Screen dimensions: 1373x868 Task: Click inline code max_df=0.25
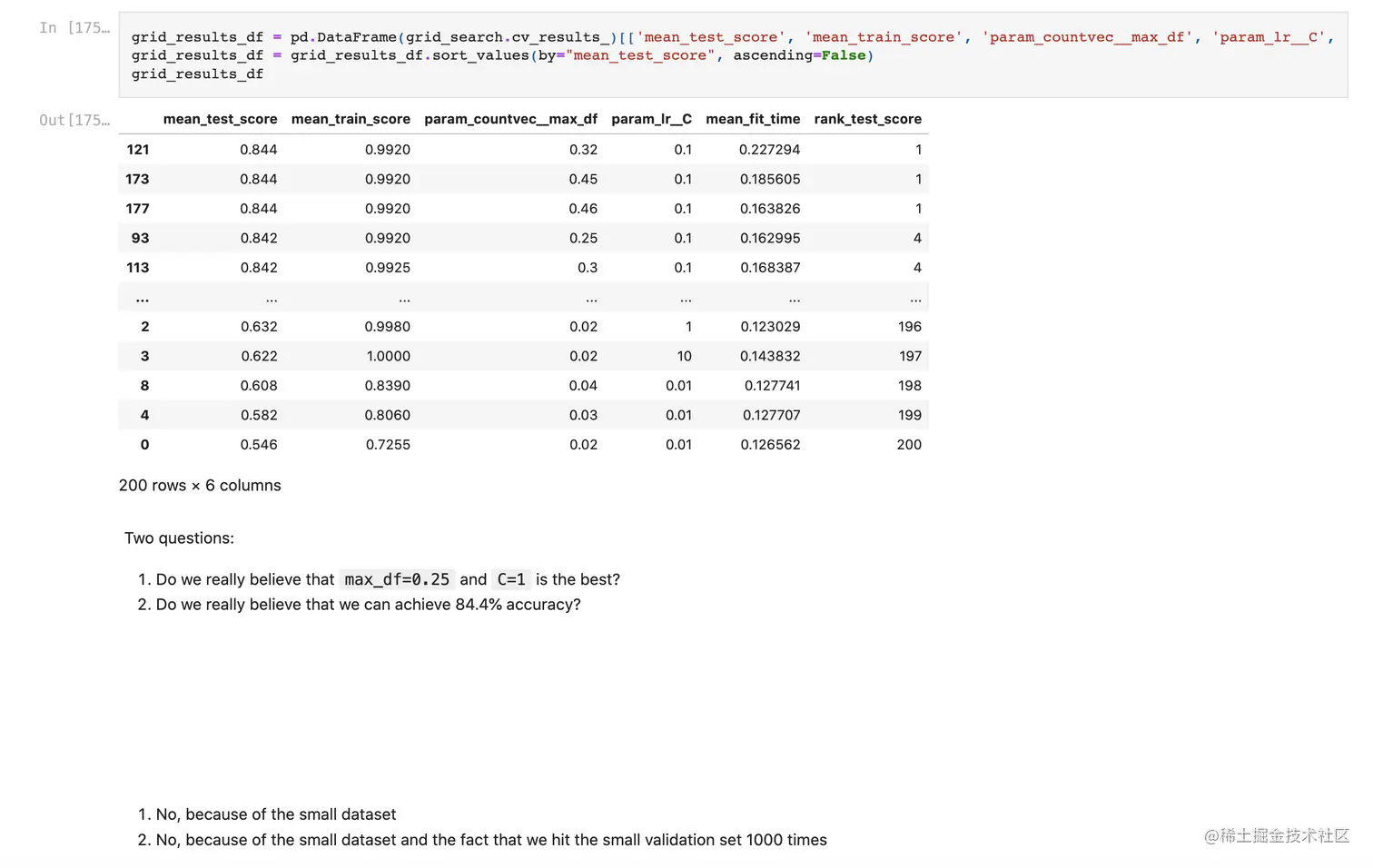397,579
